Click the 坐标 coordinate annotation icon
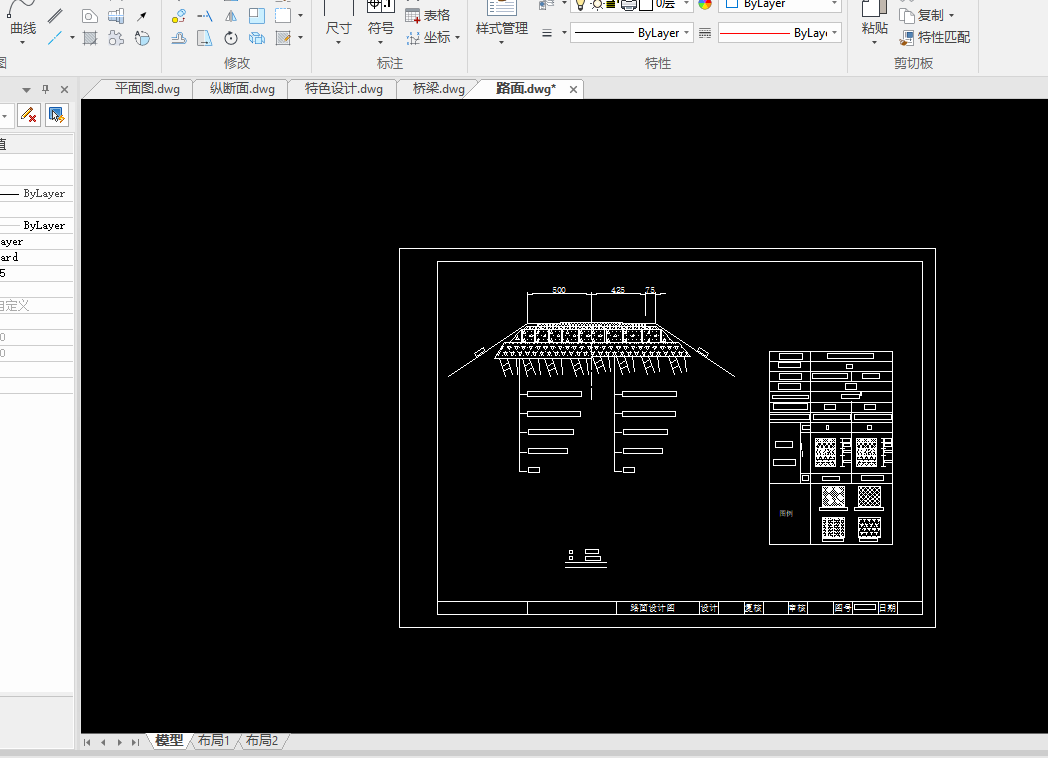The width and height of the screenshot is (1048, 758). tap(413, 38)
